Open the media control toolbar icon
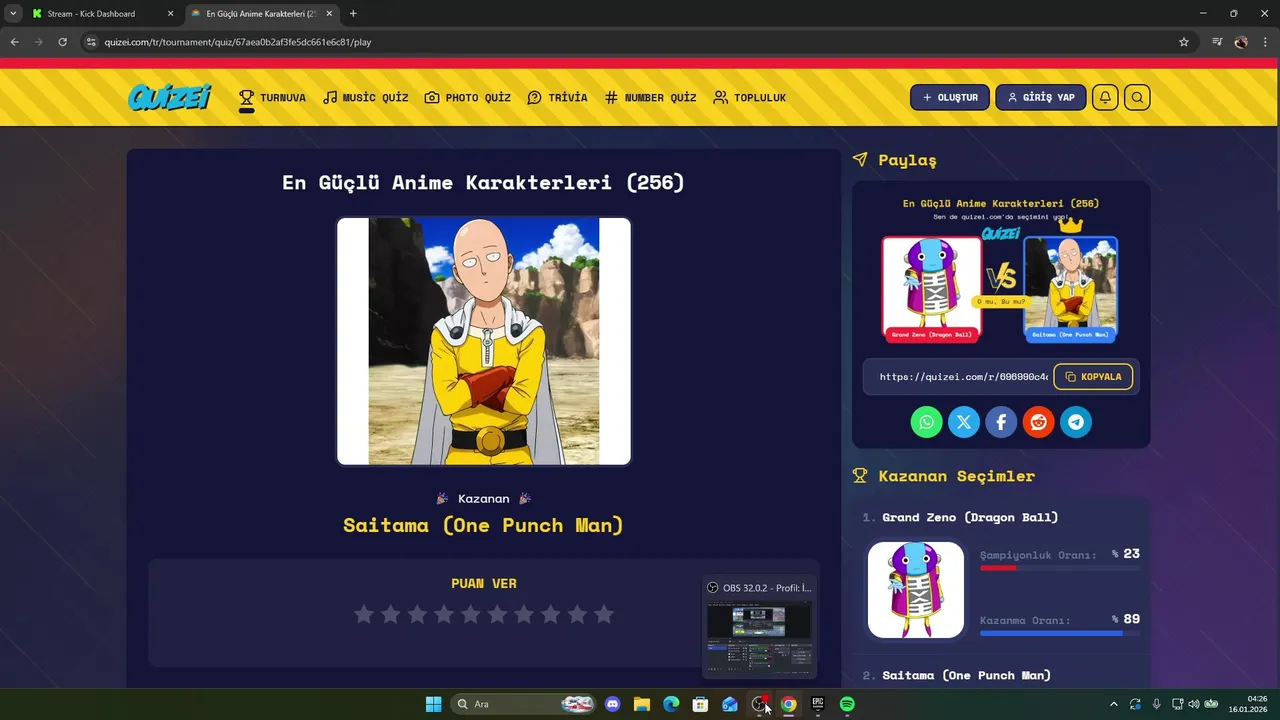 [x=1217, y=42]
